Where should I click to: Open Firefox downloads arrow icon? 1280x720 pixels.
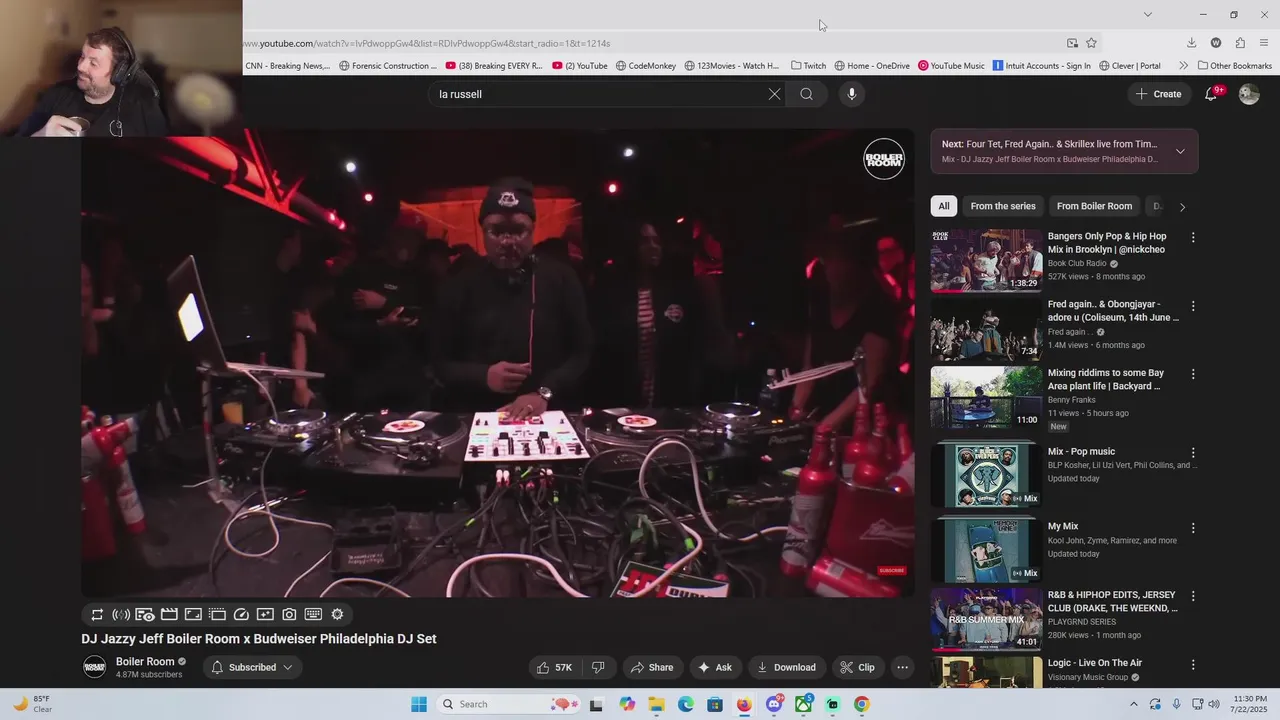(x=1191, y=43)
